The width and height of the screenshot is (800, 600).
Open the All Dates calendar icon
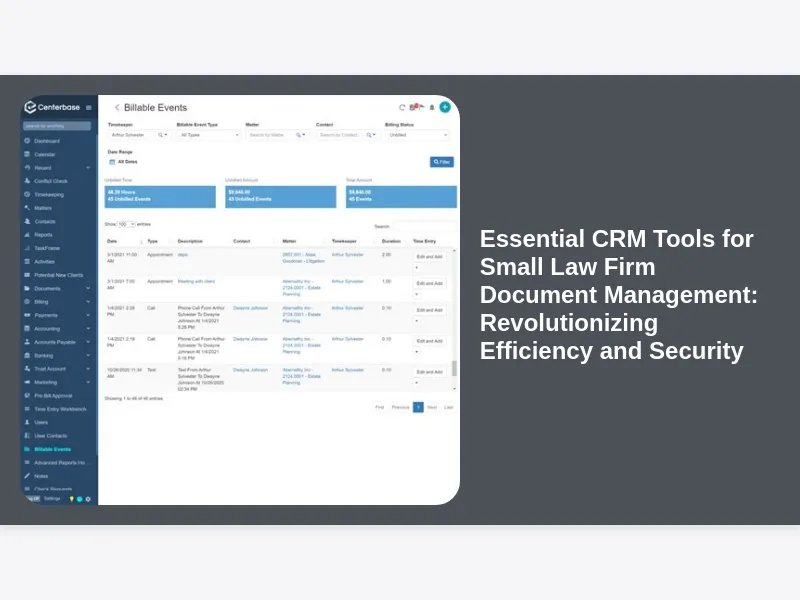[x=111, y=161]
